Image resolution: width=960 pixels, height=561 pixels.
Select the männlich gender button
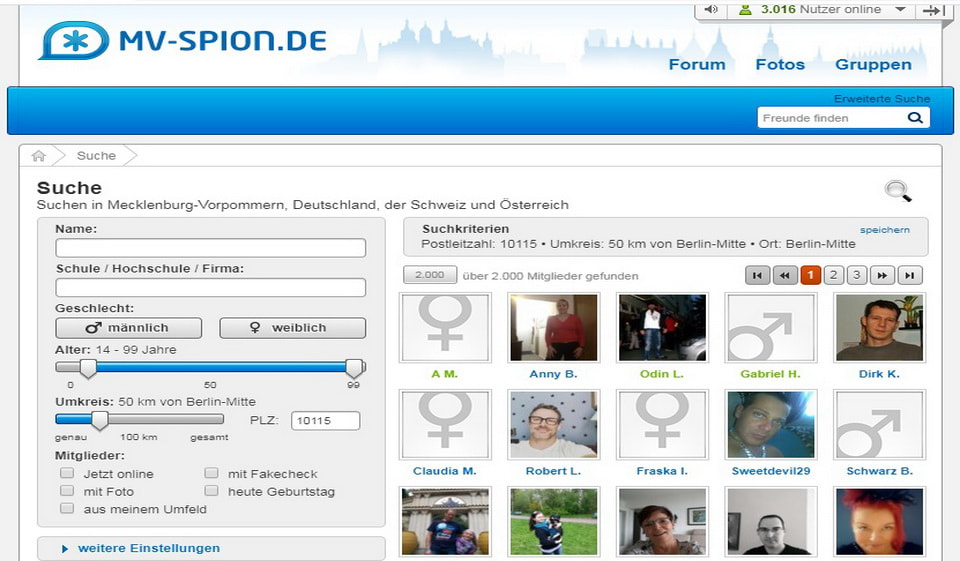pos(128,328)
